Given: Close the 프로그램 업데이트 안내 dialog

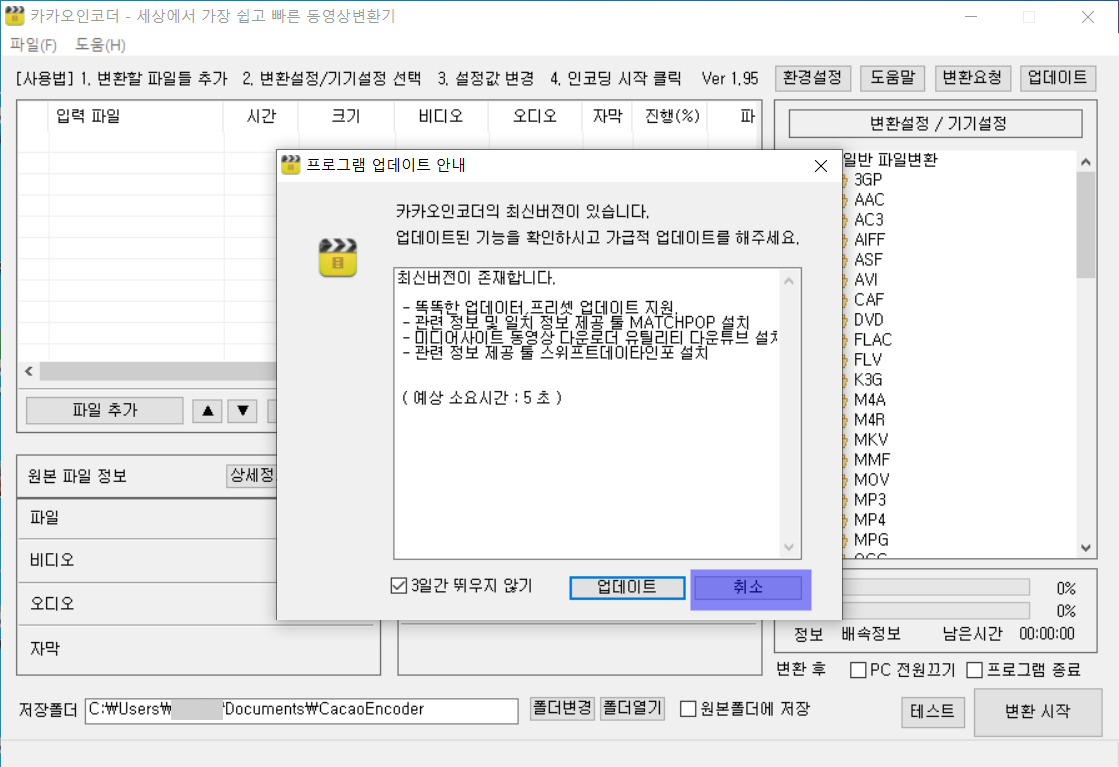Looking at the screenshot, I should coord(821,166).
